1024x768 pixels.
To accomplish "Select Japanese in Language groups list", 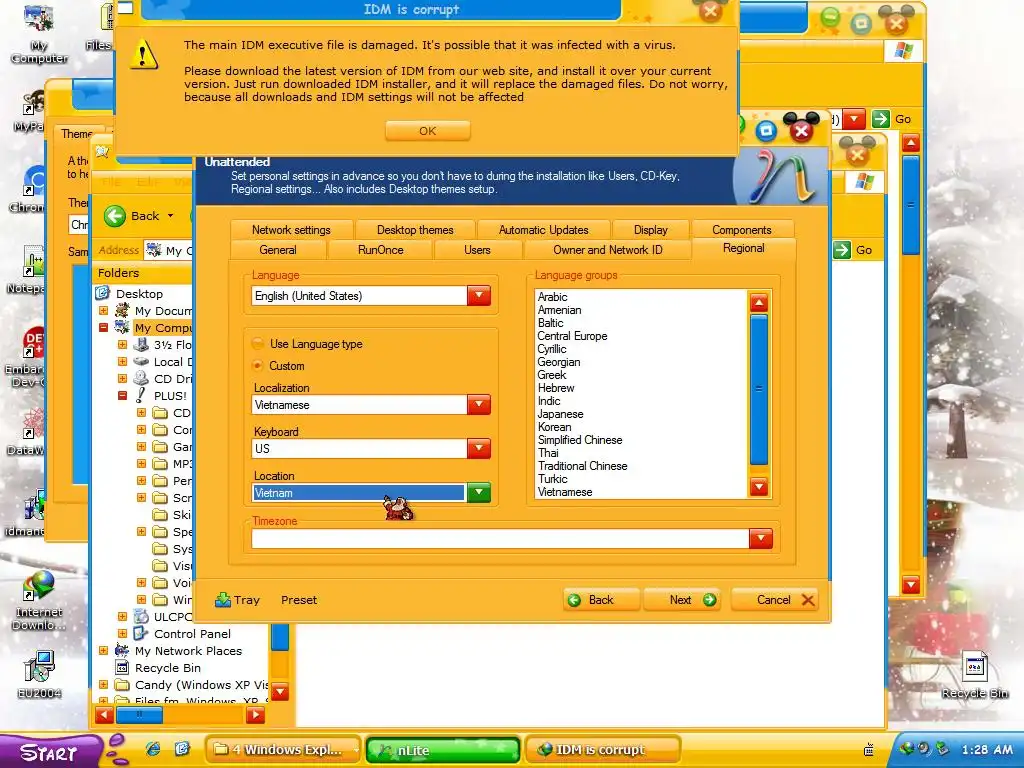I will pos(560,414).
